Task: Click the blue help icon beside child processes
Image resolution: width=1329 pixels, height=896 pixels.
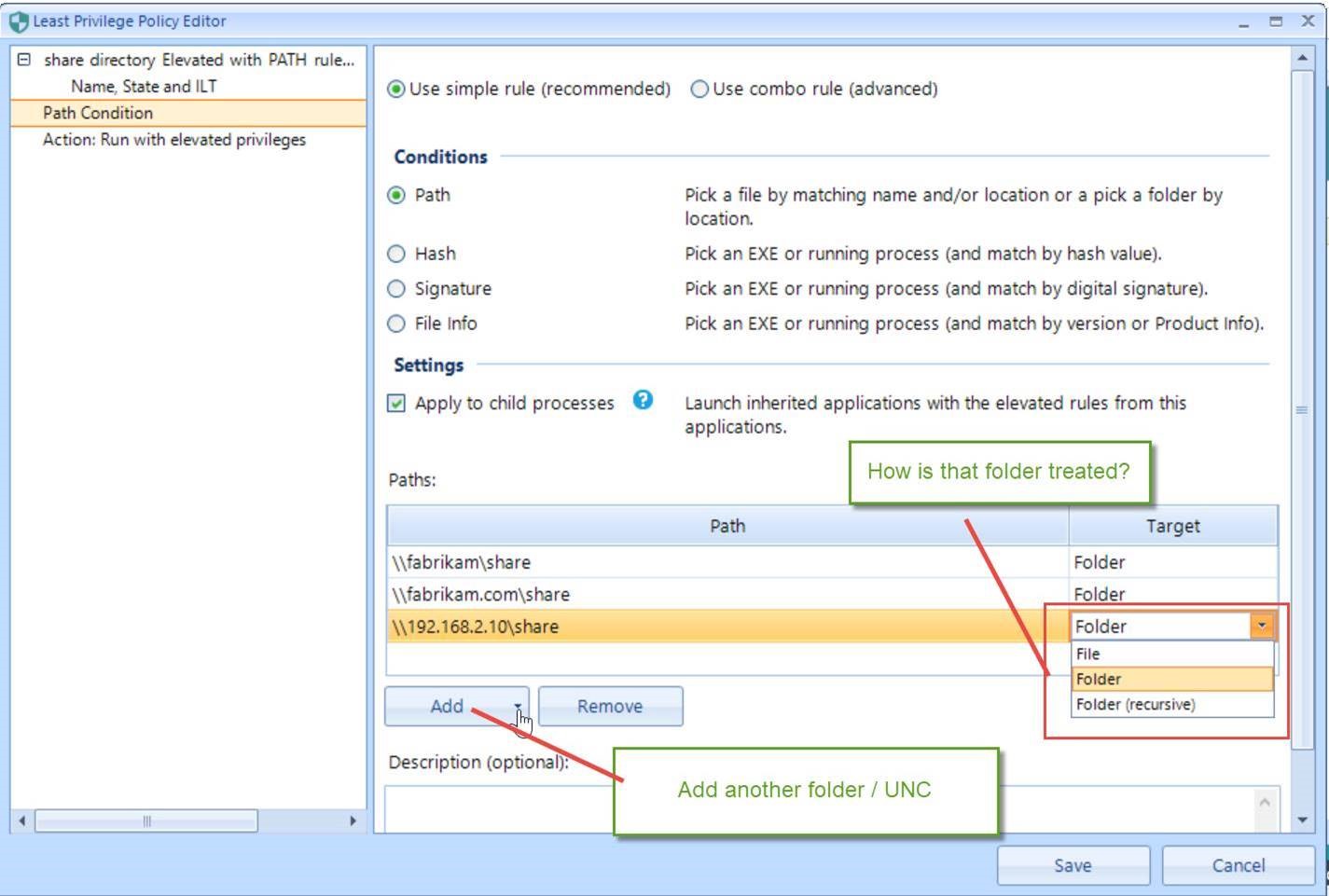Action: (643, 400)
